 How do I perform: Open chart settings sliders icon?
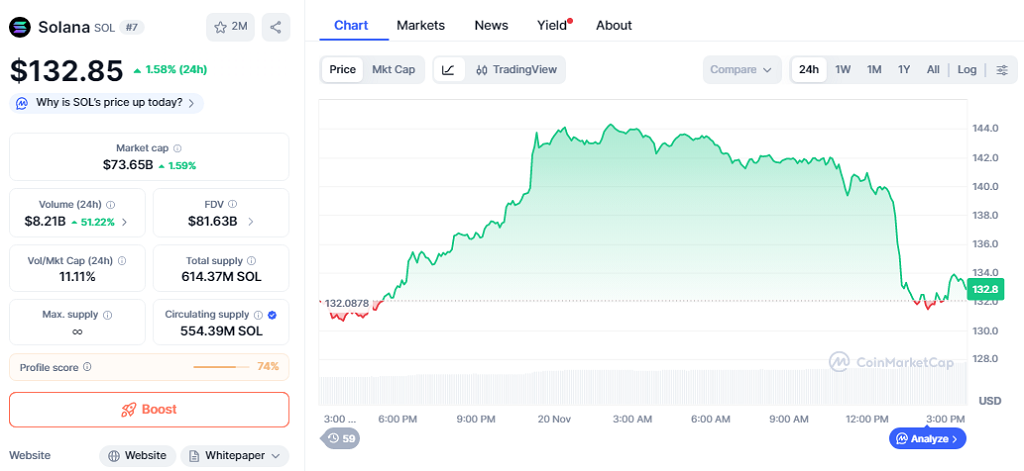coord(1002,69)
